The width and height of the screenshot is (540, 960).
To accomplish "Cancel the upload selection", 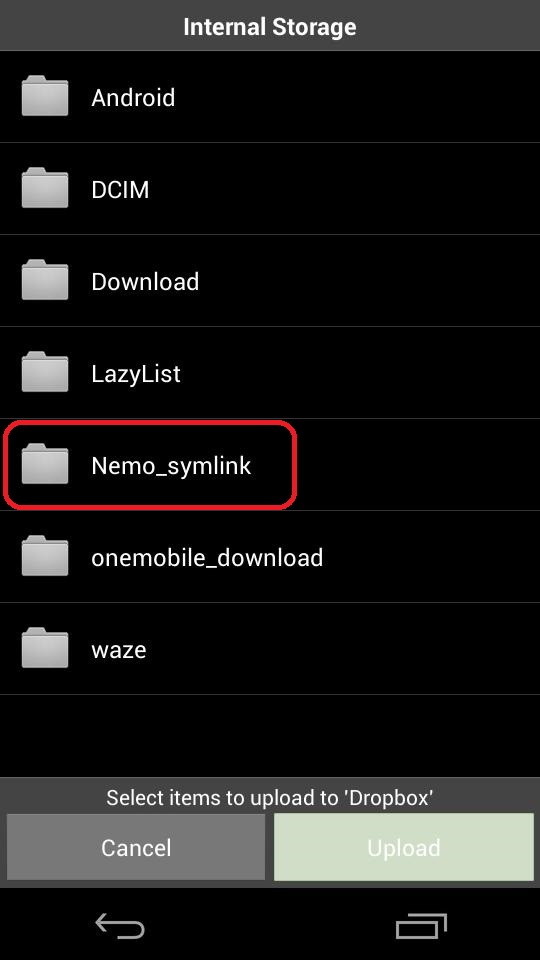I will coord(136,847).
